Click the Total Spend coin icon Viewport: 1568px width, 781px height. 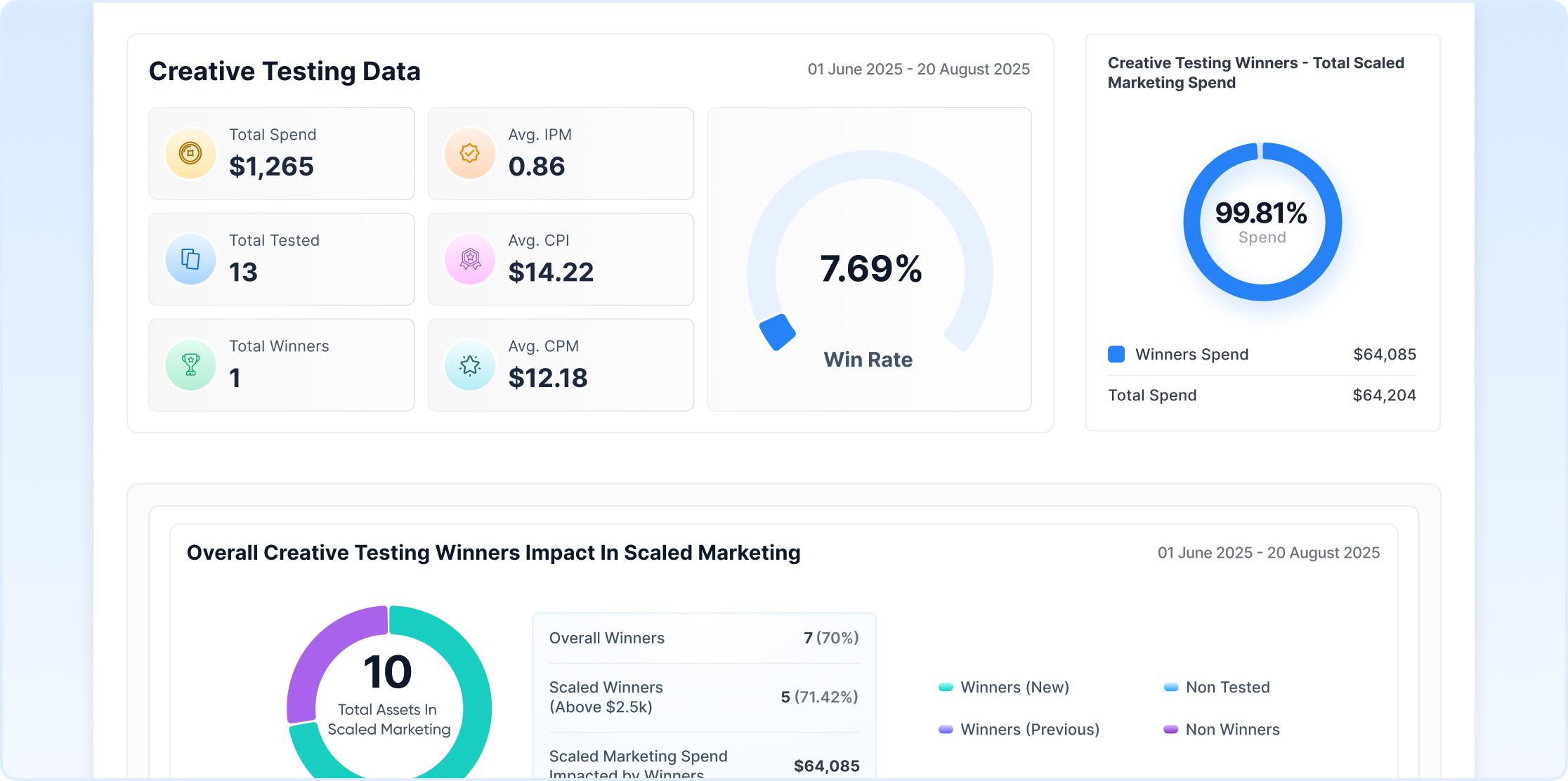point(190,153)
